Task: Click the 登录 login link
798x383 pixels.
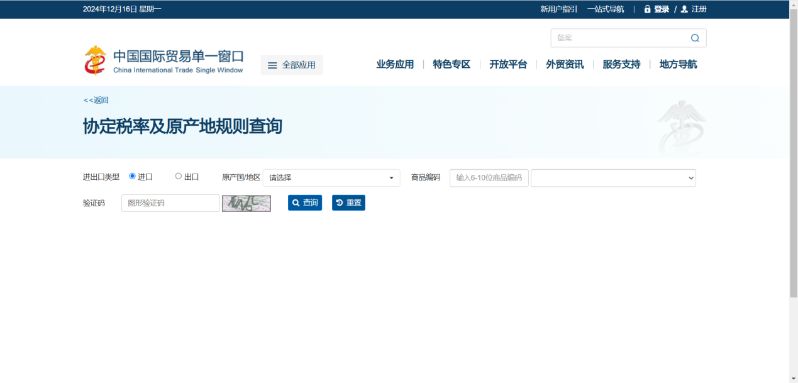Action: click(x=662, y=9)
